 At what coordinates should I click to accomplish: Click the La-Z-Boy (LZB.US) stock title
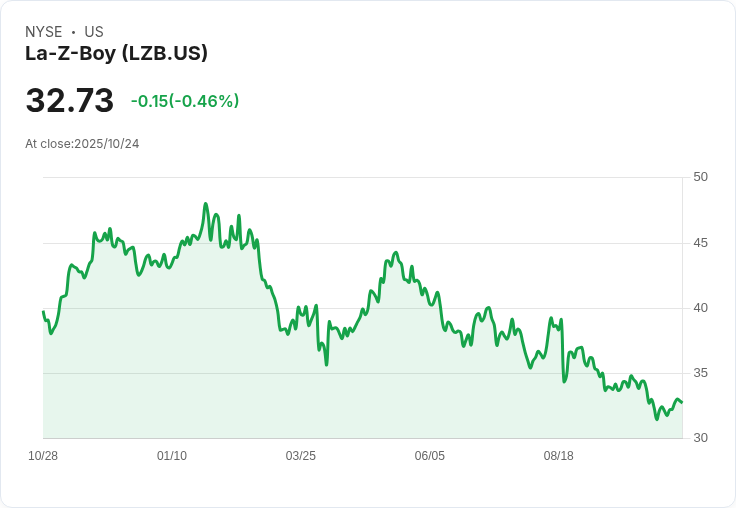pos(116,53)
